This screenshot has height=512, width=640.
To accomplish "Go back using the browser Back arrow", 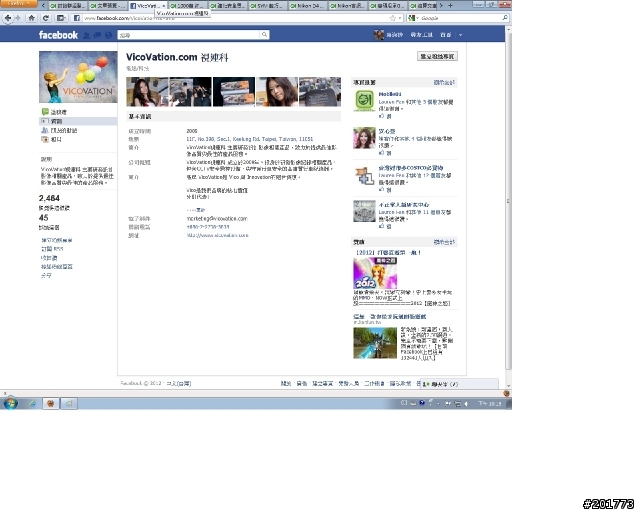I will [x=7, y=18].
